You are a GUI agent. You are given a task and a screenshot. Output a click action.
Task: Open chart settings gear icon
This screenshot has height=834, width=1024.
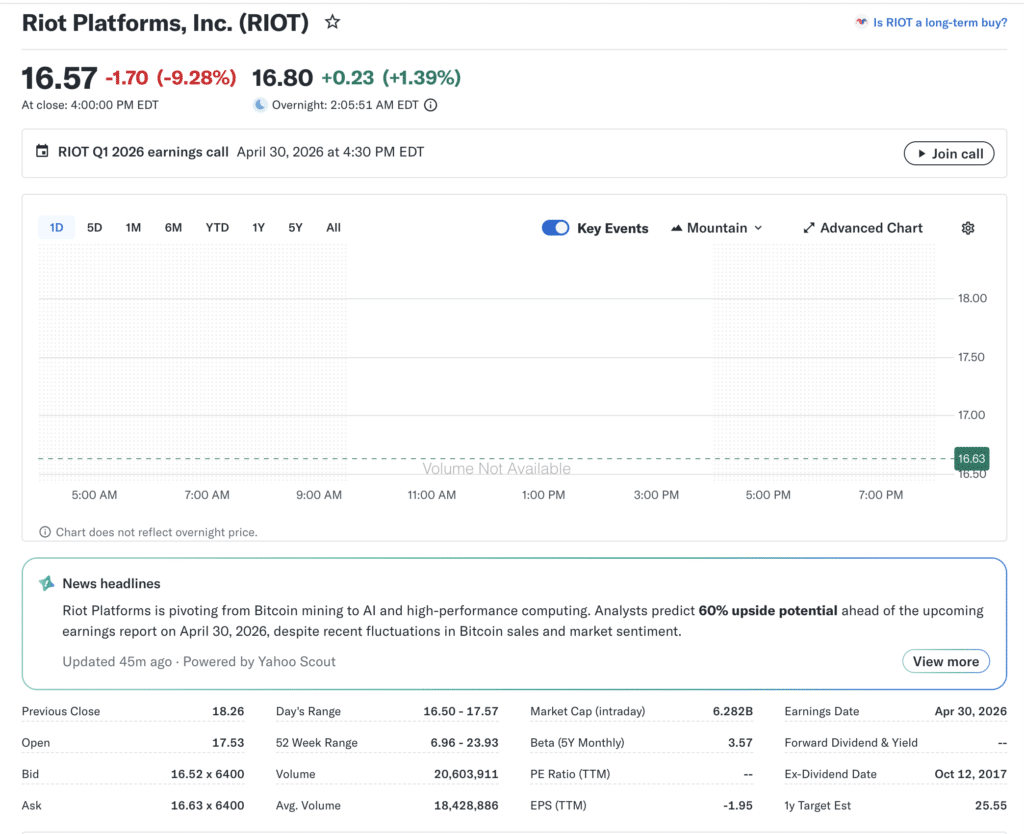967,228
